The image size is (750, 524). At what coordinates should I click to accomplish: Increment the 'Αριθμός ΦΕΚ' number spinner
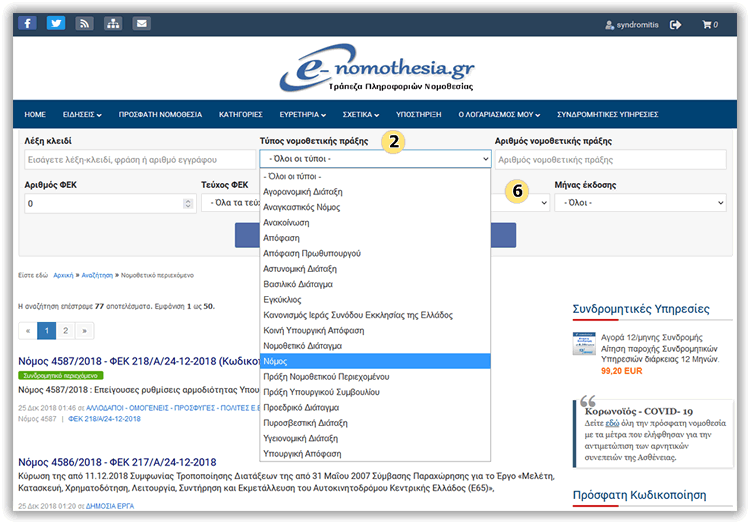click(188, 200)
